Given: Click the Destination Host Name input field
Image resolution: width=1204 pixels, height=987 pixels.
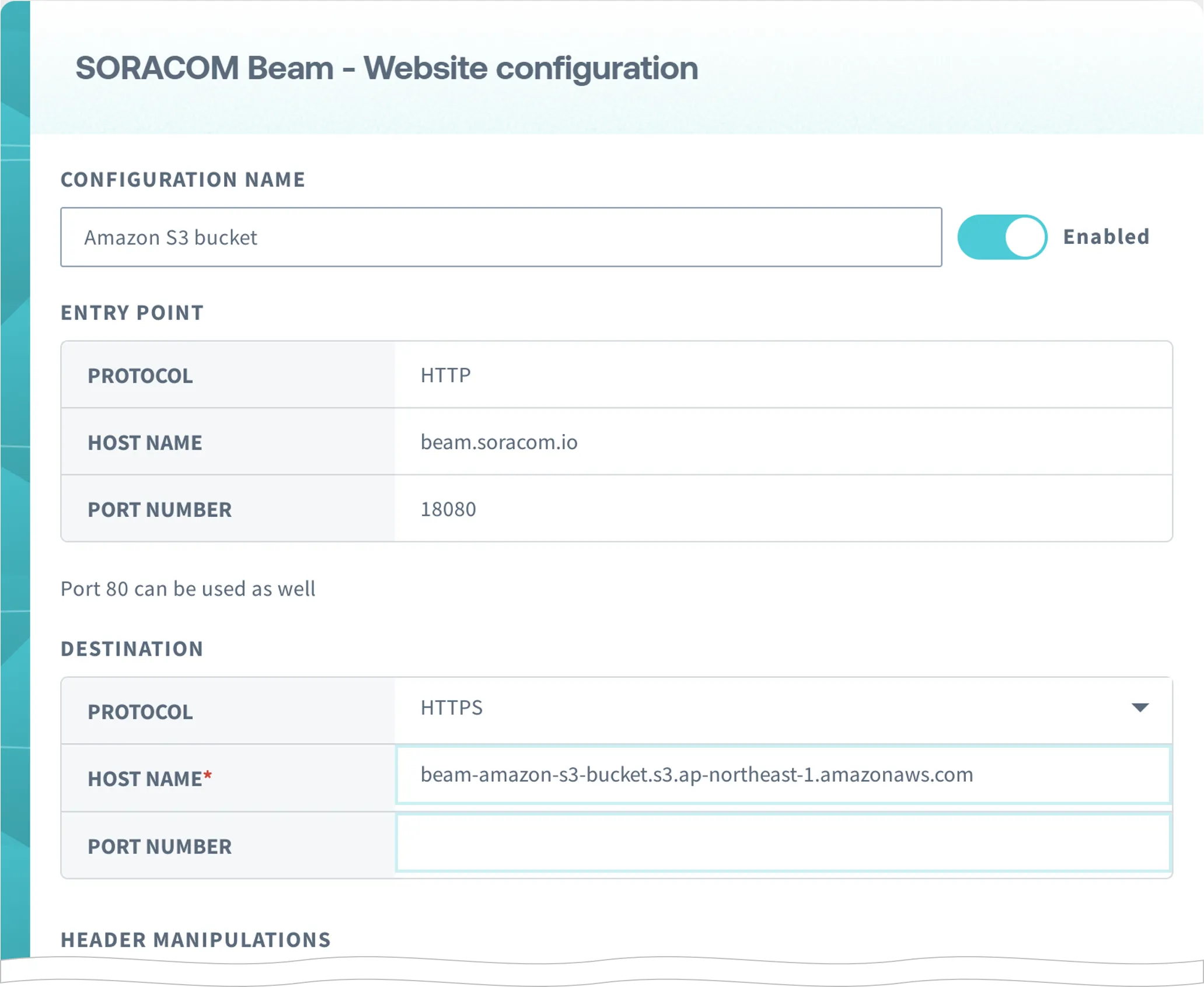Looking at the screenshot, I should tap(783, 775).
